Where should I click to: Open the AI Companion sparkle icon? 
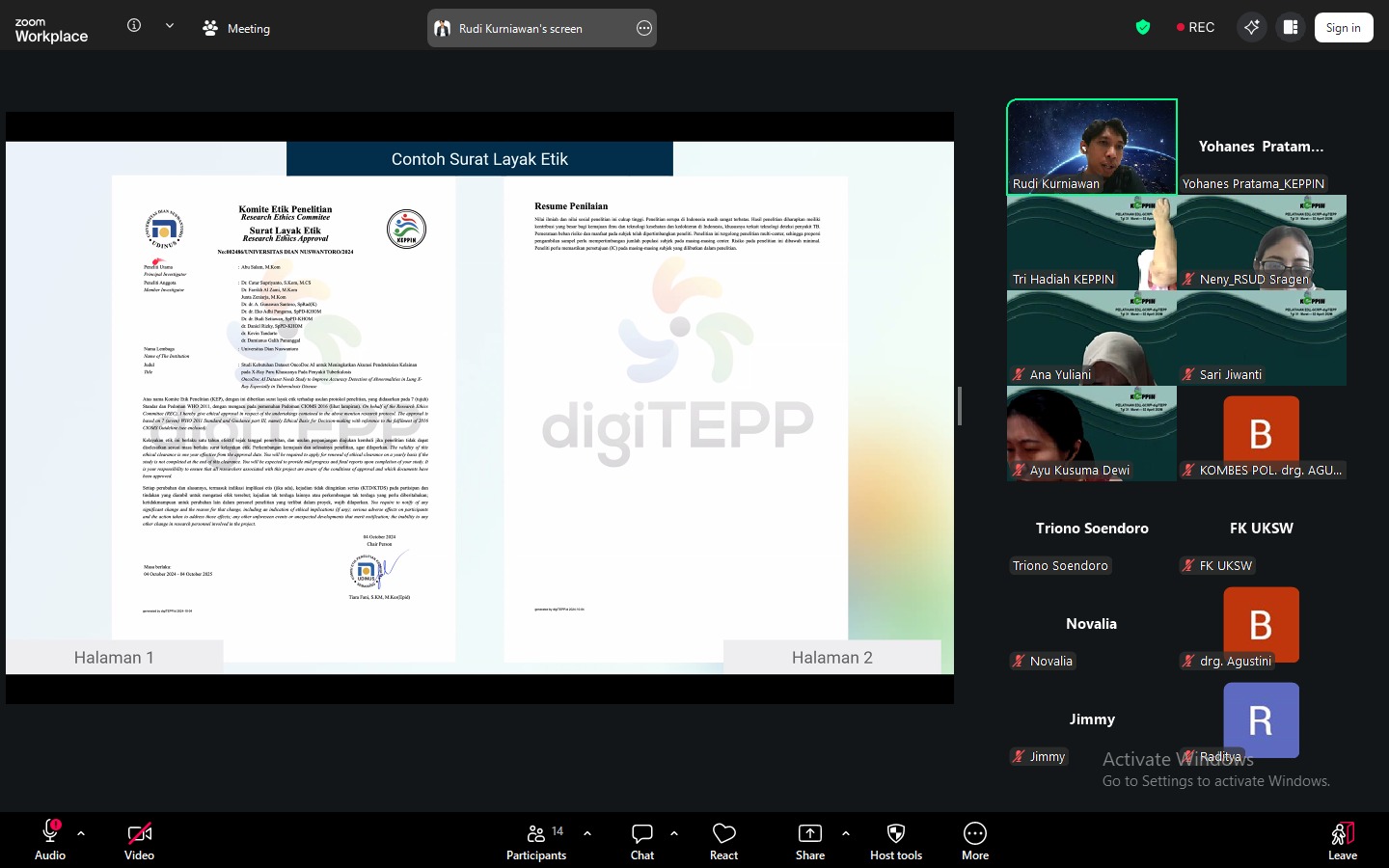pos(1252,27)
